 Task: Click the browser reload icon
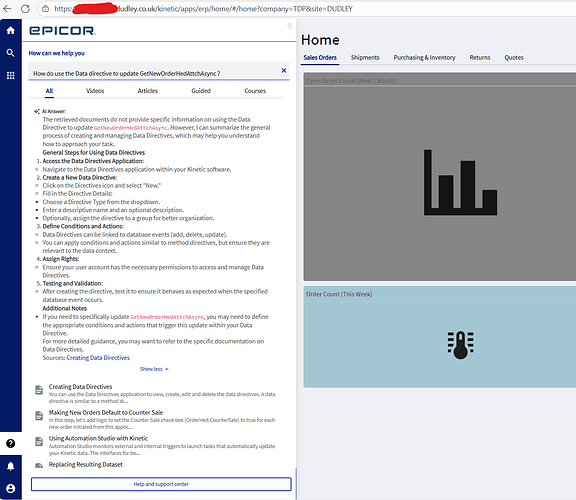25,8
